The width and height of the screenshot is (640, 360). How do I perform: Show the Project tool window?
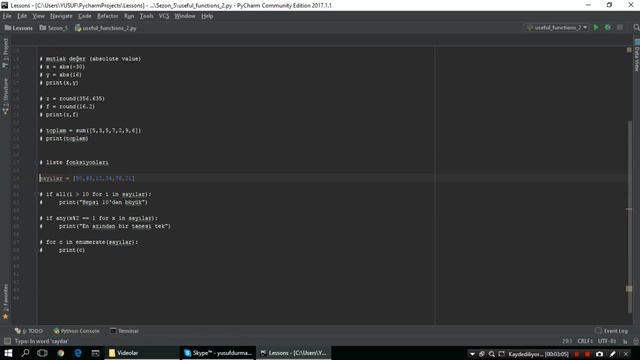tap(5, 53)
